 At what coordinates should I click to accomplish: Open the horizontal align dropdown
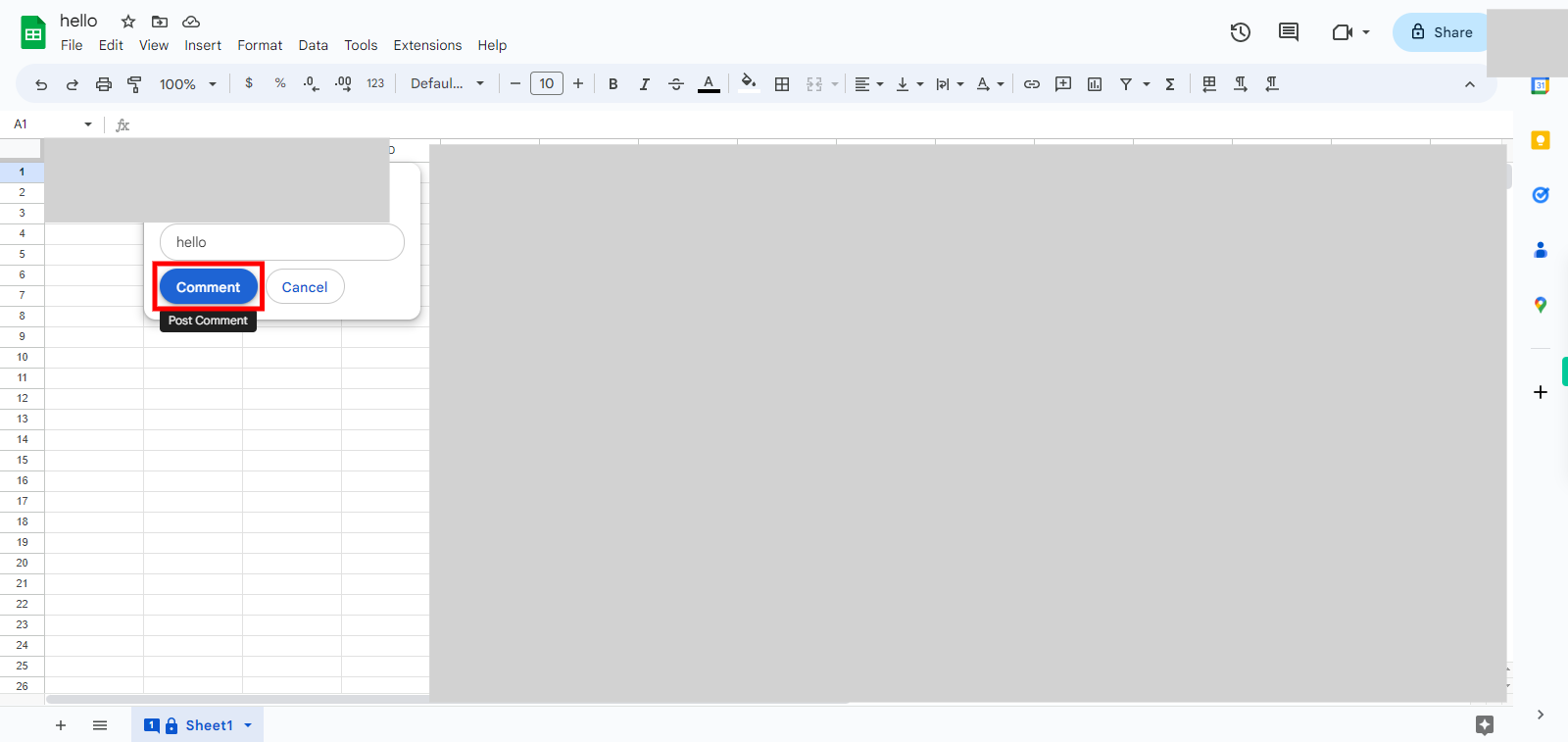pyautogui.click(x=868, y=84)
